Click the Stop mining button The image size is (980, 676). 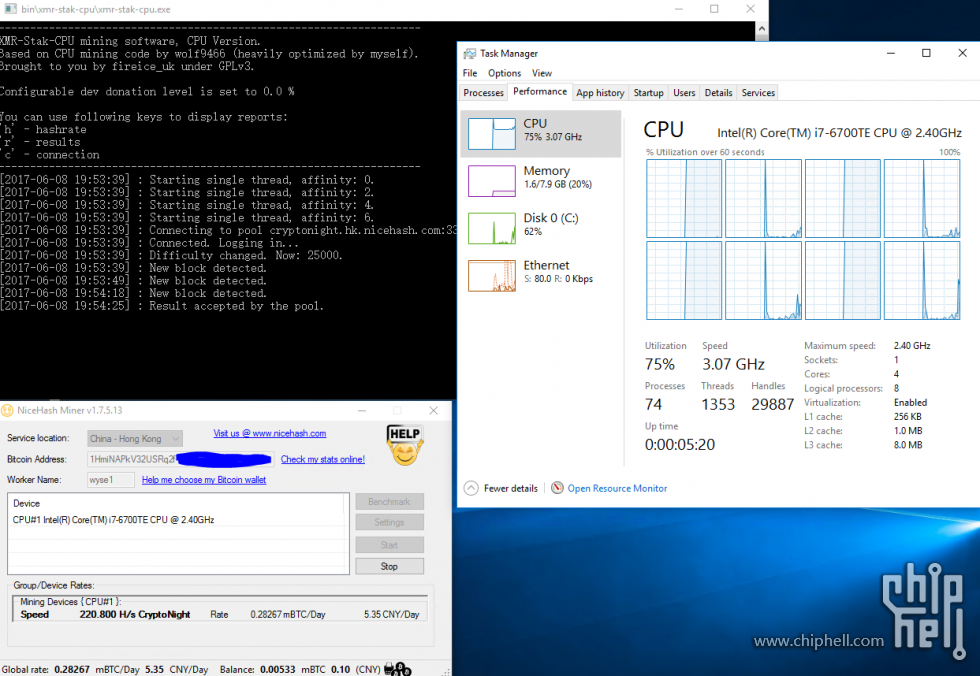389,566
